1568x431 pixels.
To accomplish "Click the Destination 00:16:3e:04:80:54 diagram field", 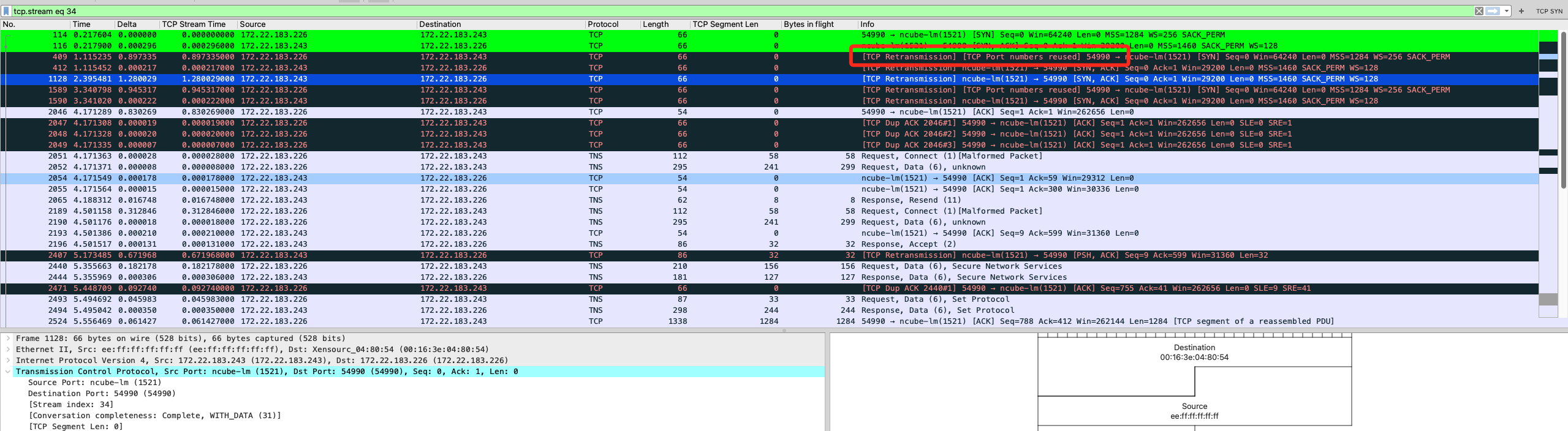I will (1194, 352).
